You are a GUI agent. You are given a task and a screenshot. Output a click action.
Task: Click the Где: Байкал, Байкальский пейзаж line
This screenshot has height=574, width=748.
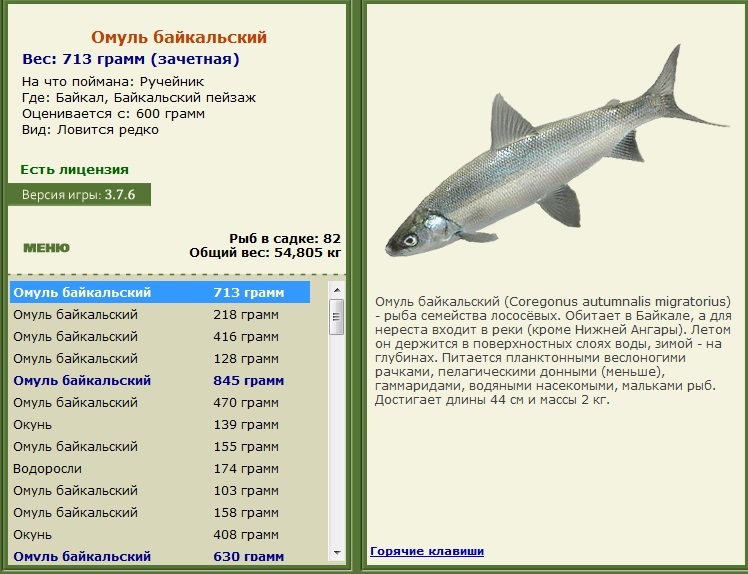pyautogui.click(x=139, y=98)
